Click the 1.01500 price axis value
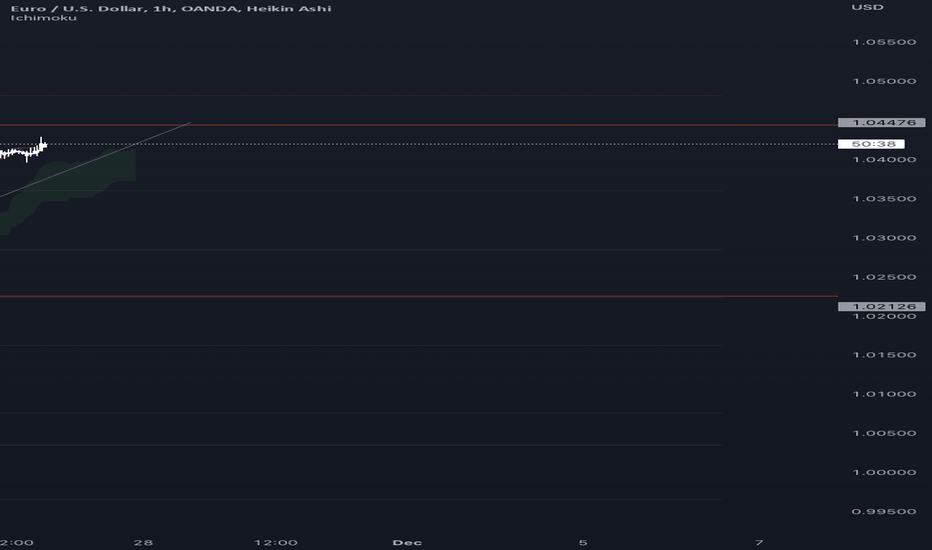Screen dimensions: 932x550 pos(884,355)
